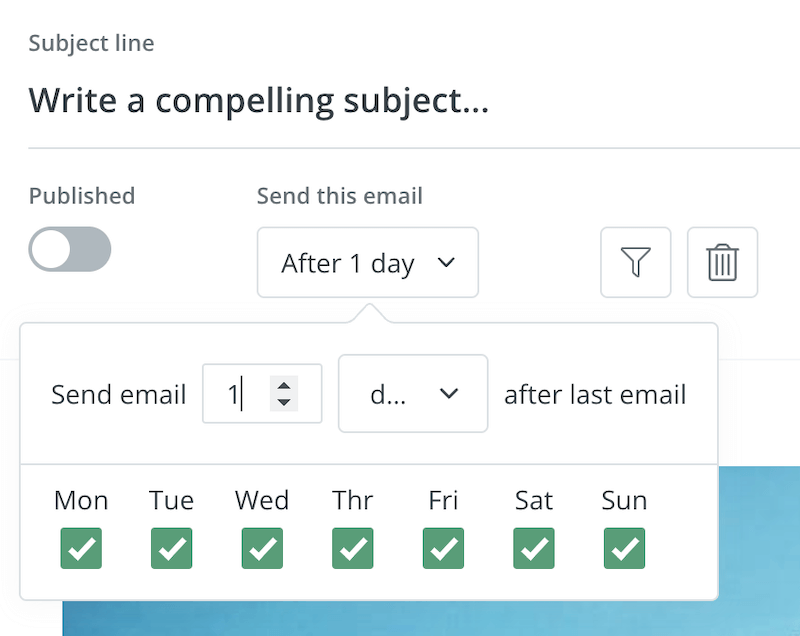Uncheck the Sun checkbox
The width and height of the screenshot is (800, 636).
pos(624,548)
